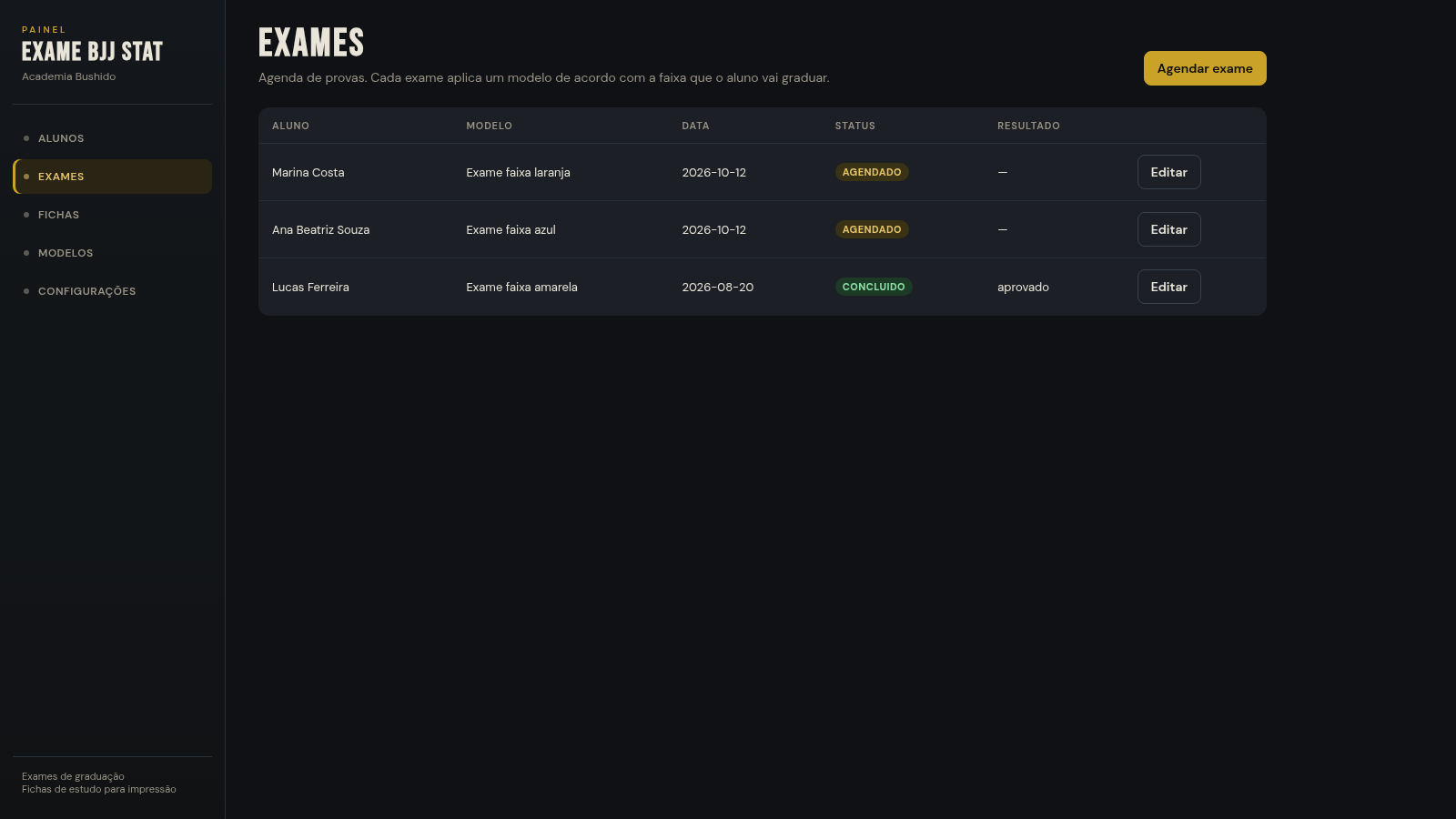Edit Ana Beatriz Souza's exam

(1168, 229)
